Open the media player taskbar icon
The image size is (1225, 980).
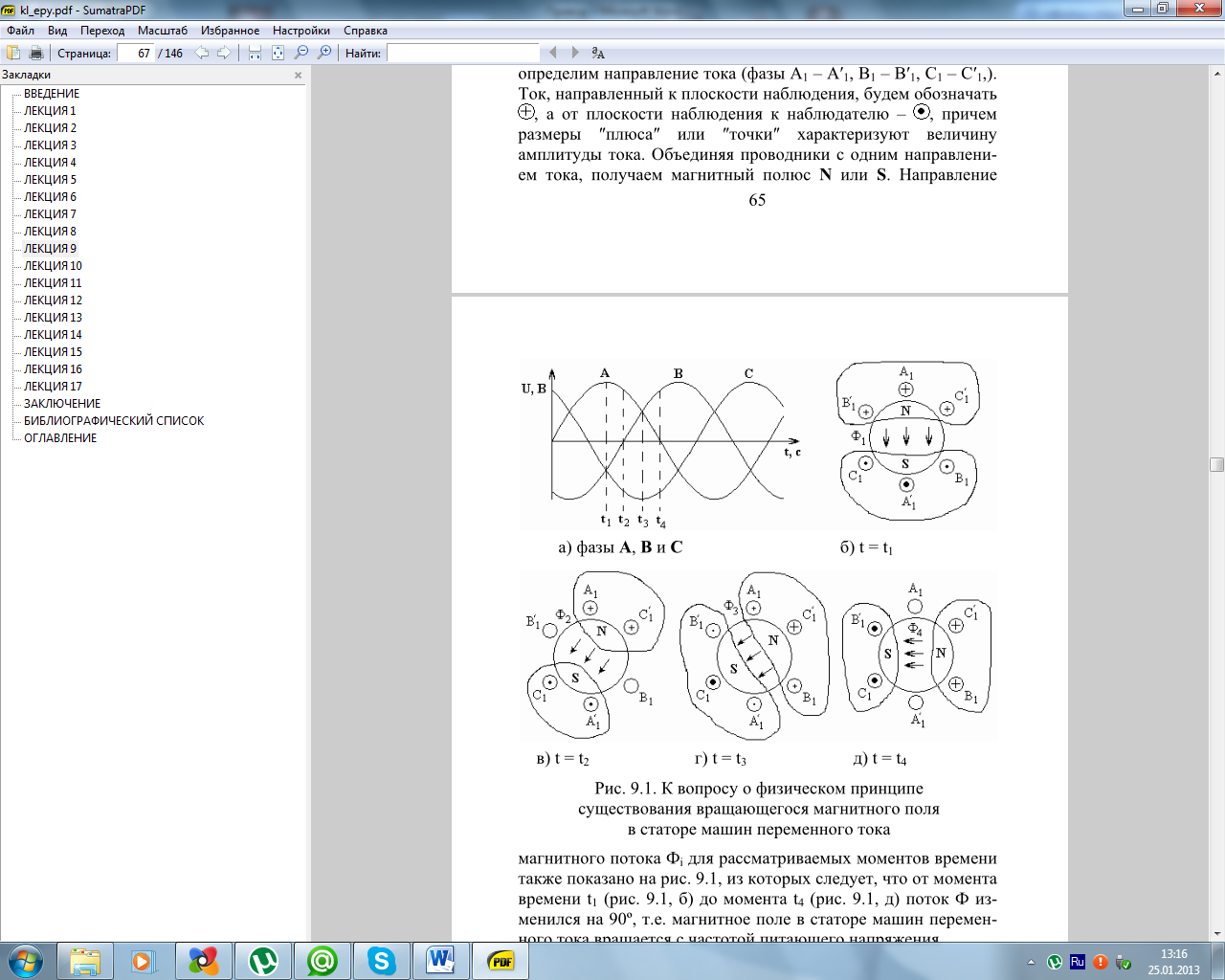tap(145, 961)
